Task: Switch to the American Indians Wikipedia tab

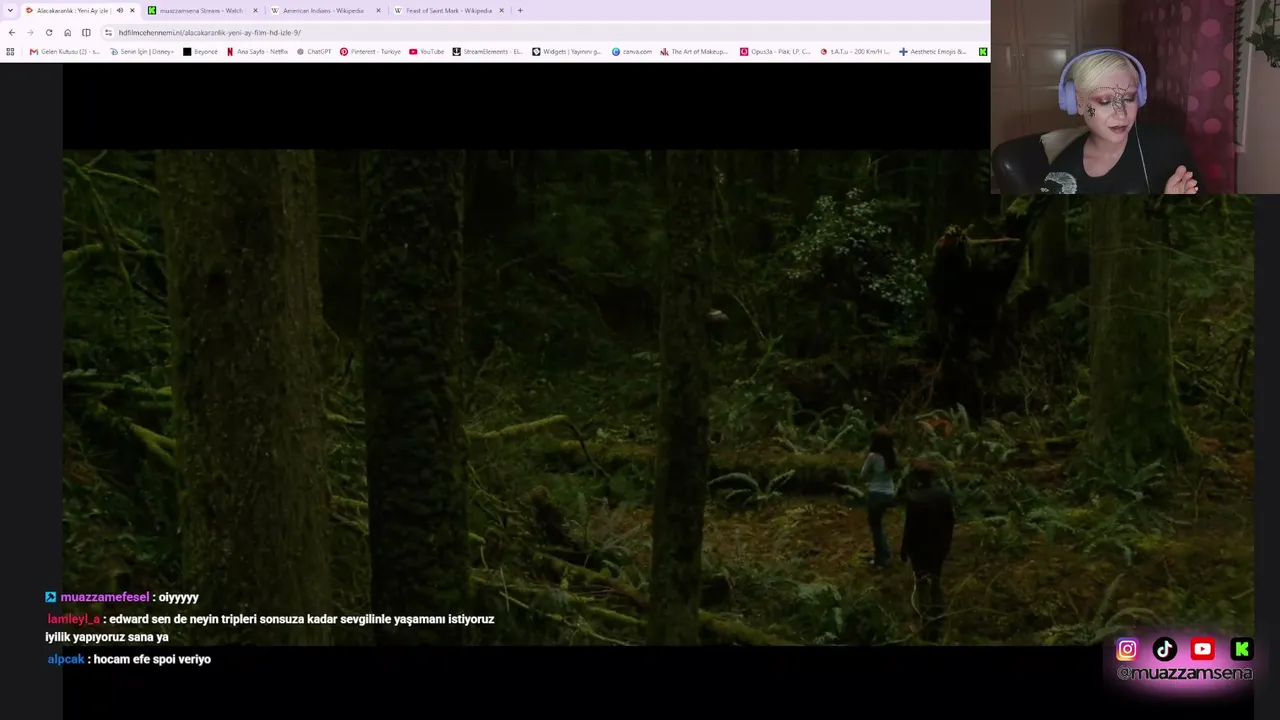Action: [x=326, y=11]
